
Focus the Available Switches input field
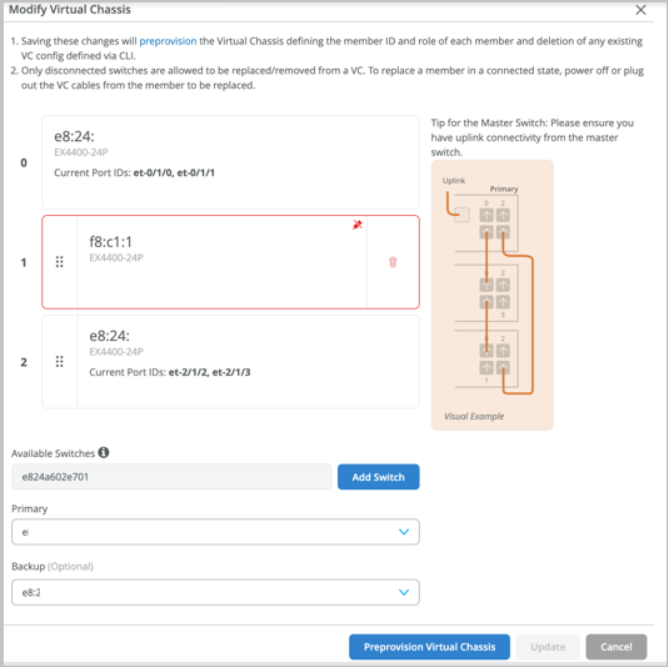[171, 477]
